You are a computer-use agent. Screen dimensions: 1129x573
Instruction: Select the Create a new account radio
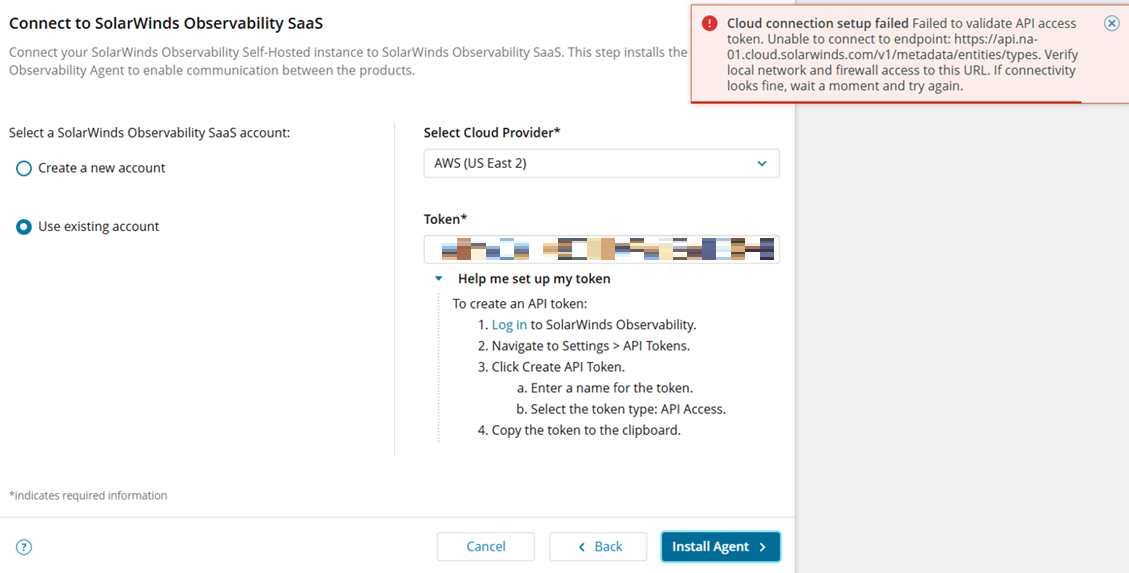[24, 168]
